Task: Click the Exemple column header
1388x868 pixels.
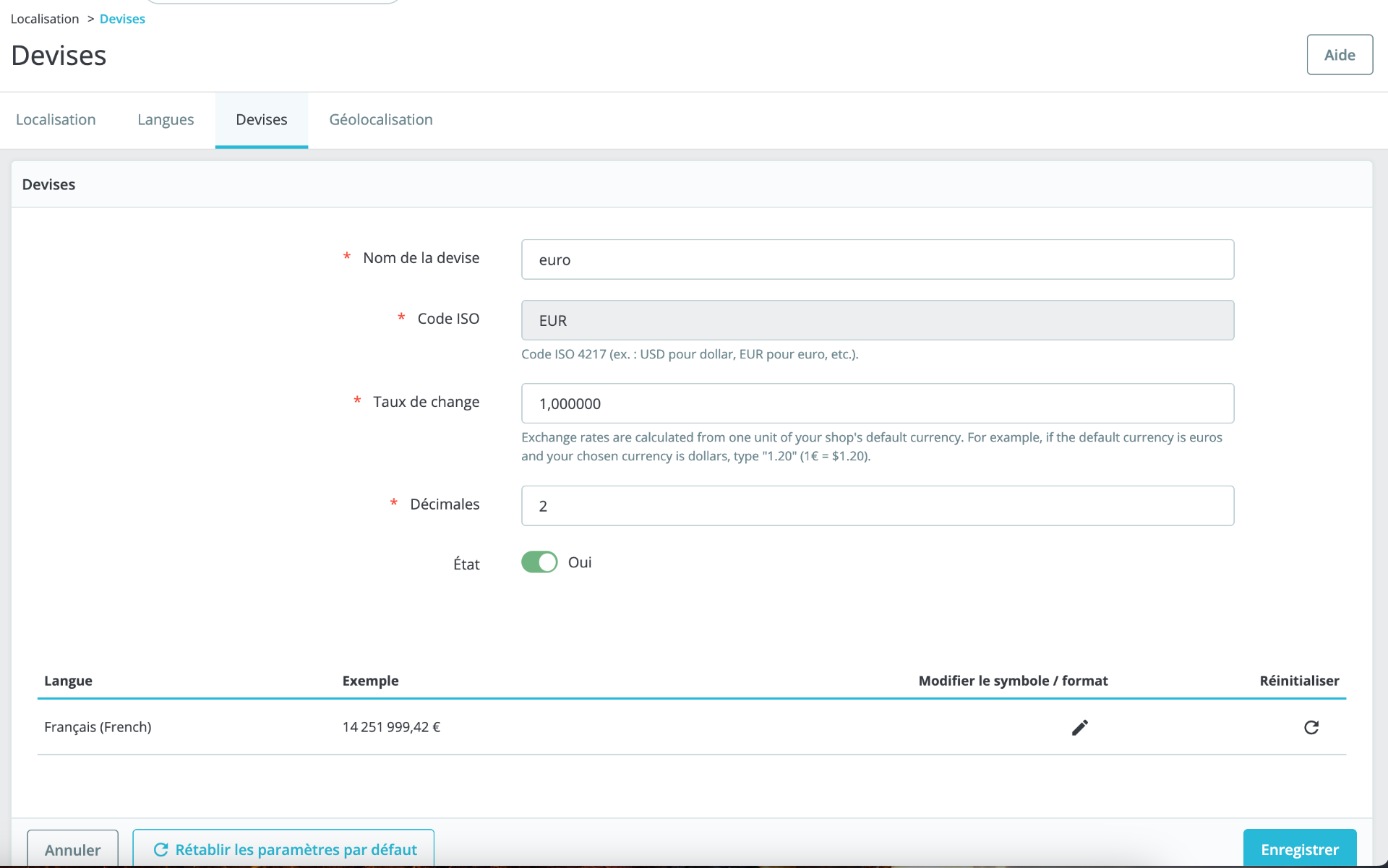Action: pos(370,681)
